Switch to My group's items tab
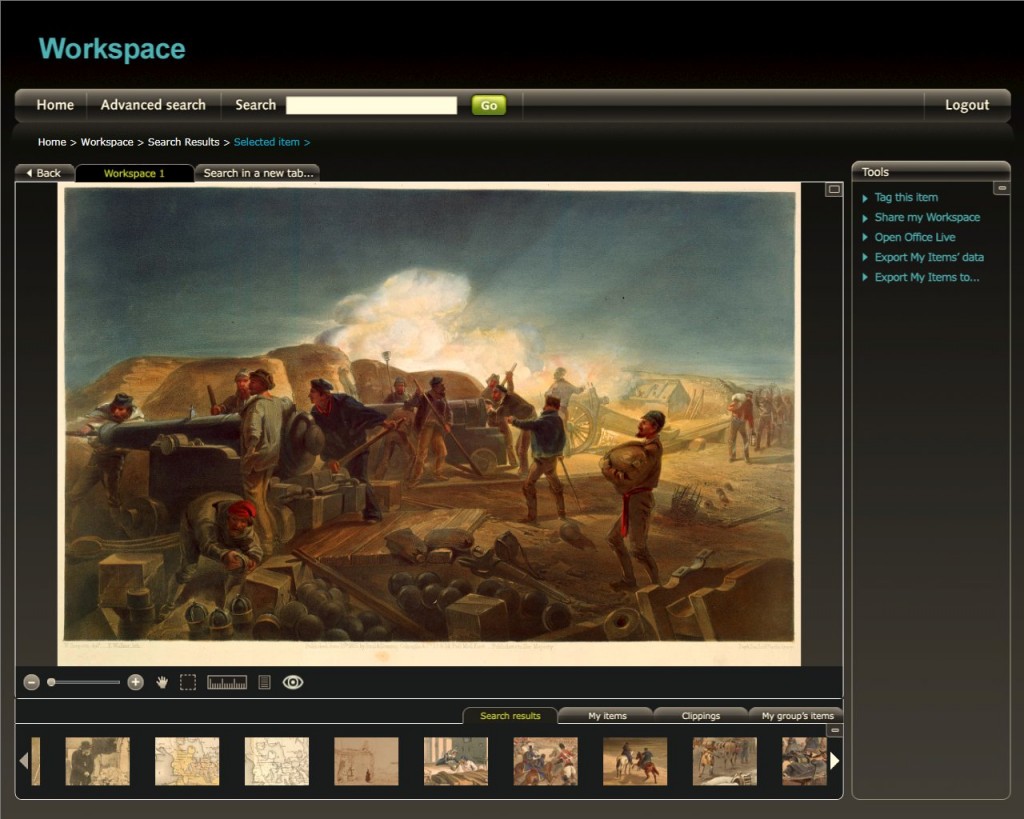The image size is (1024, 819). 797,716
